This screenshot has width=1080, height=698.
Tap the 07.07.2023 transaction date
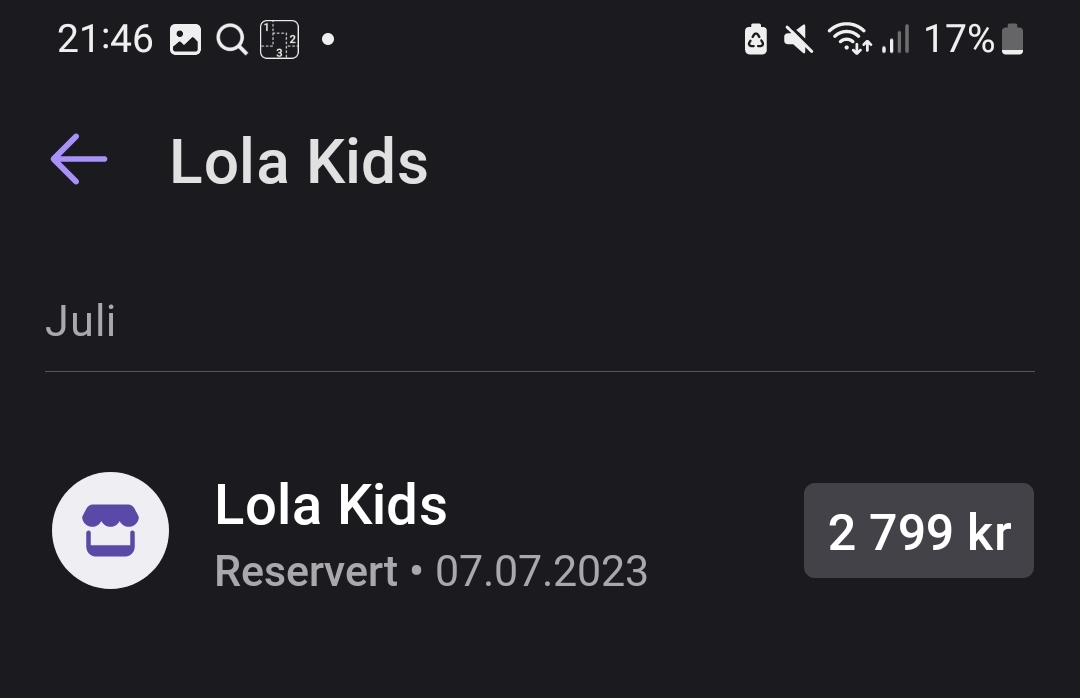(x=541, y=571)
